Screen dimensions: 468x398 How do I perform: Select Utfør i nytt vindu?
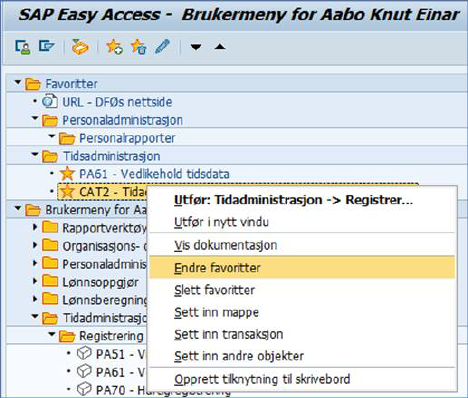pyautogui.click(x=302, y=222)
